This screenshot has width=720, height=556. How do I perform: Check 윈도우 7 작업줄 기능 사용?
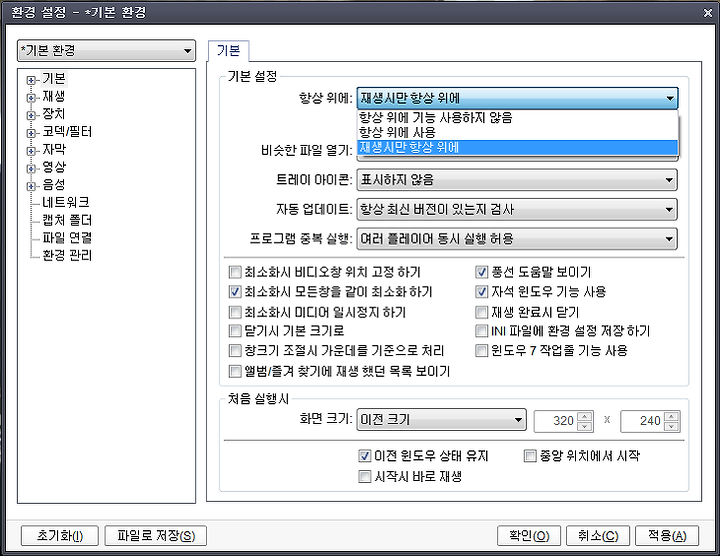[x=481, y=351]
